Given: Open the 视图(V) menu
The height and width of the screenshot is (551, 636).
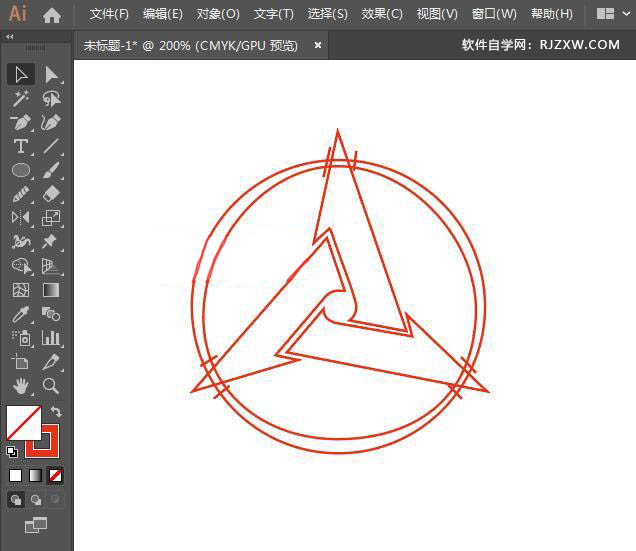Looking at the screenshot, I should point(437,14).
